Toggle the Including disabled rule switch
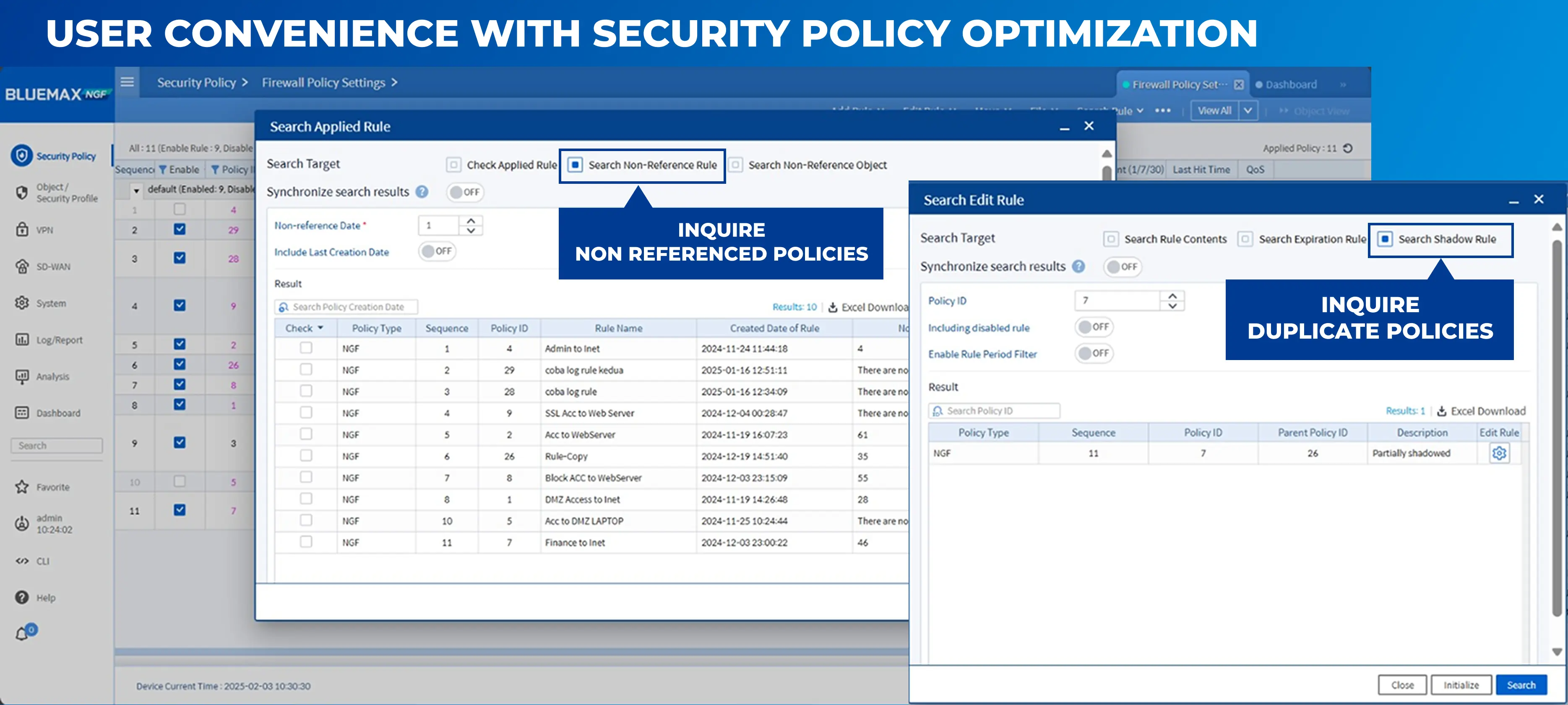1568x705 pixels. point(1094,327)
